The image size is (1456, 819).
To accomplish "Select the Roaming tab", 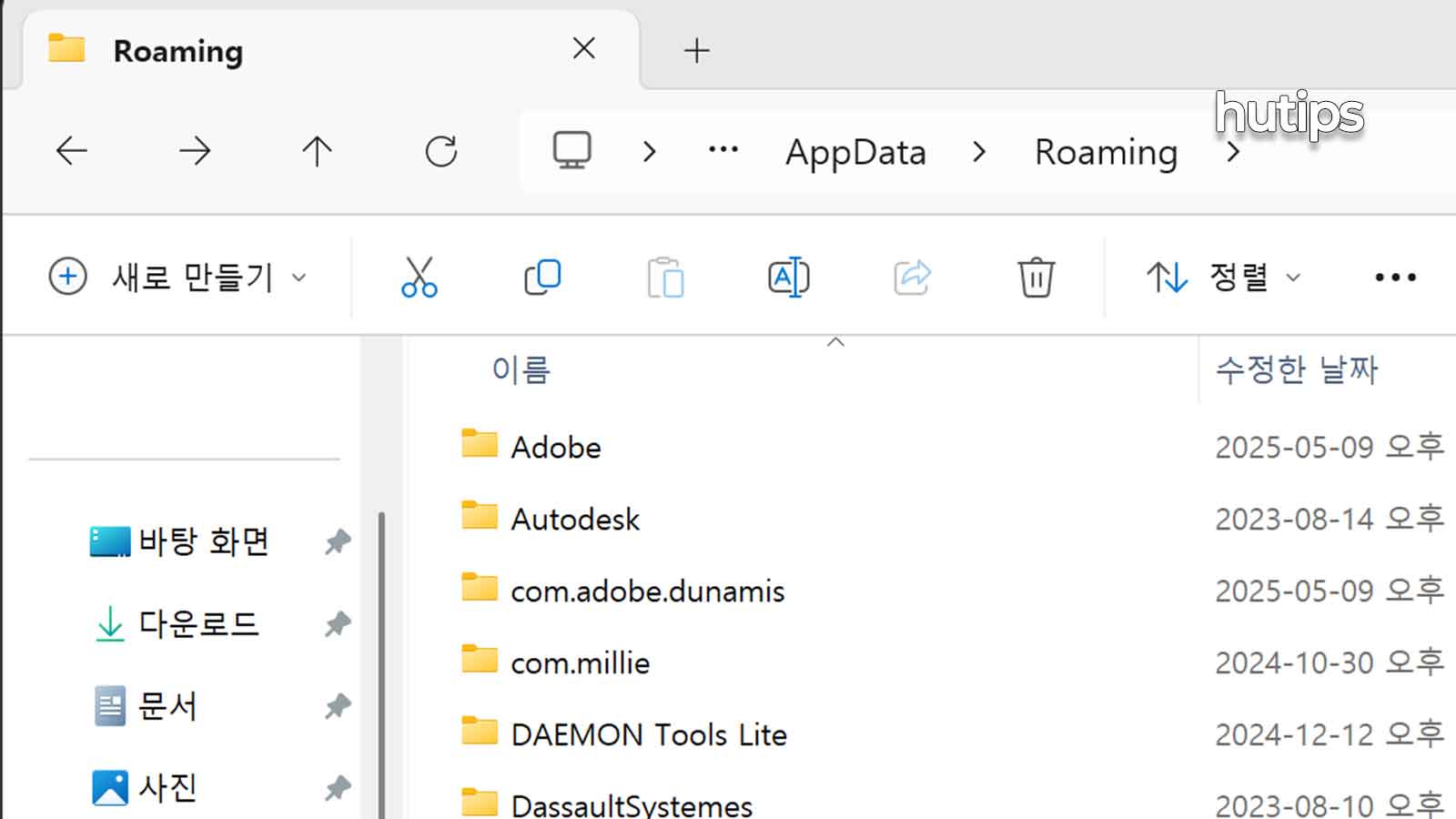I will [x=329, y=50].
